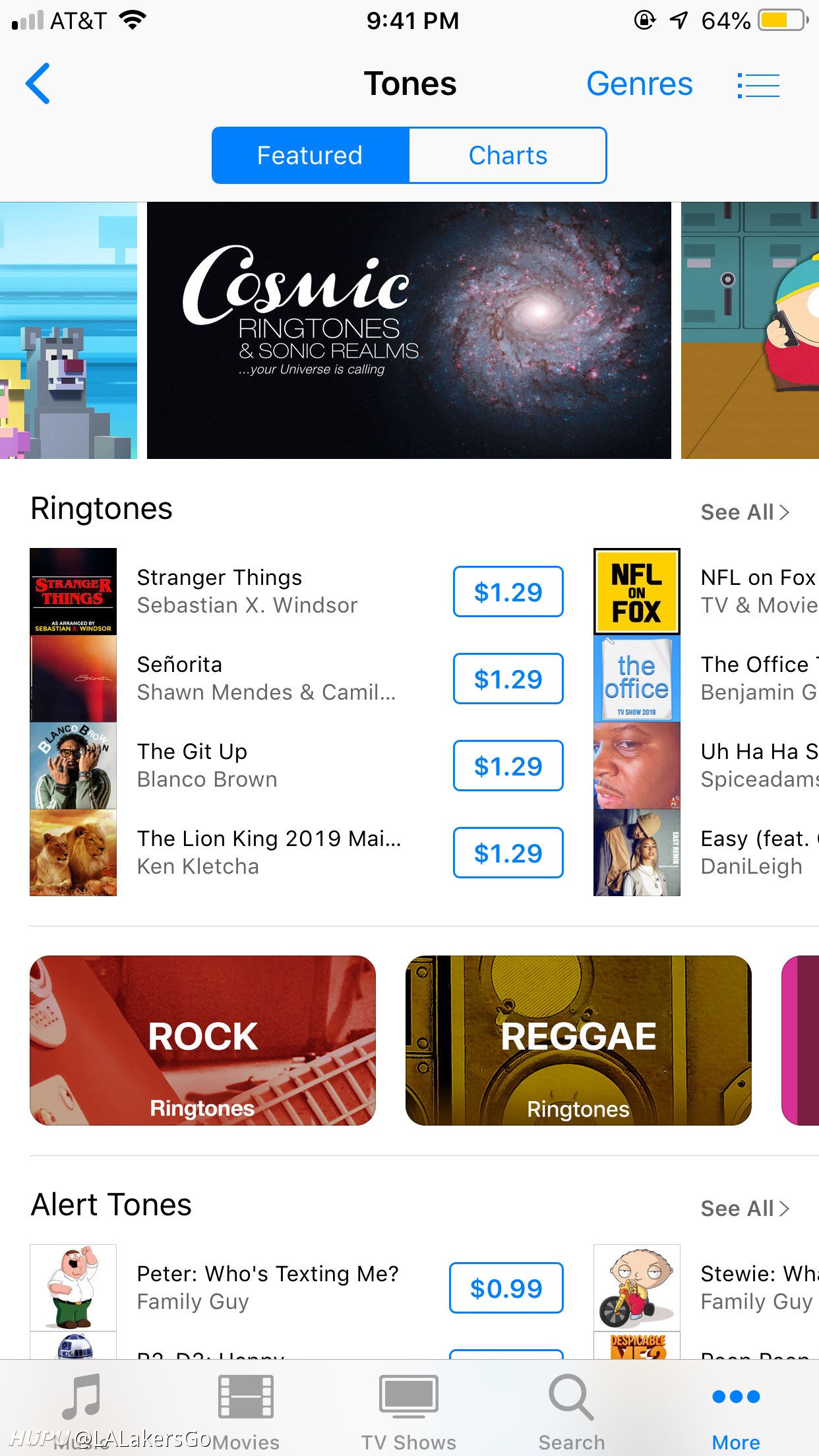The image size is (819, 1456).
Task: Open the Reggae Ringtones category
Action: click(x=578, y=1041)
